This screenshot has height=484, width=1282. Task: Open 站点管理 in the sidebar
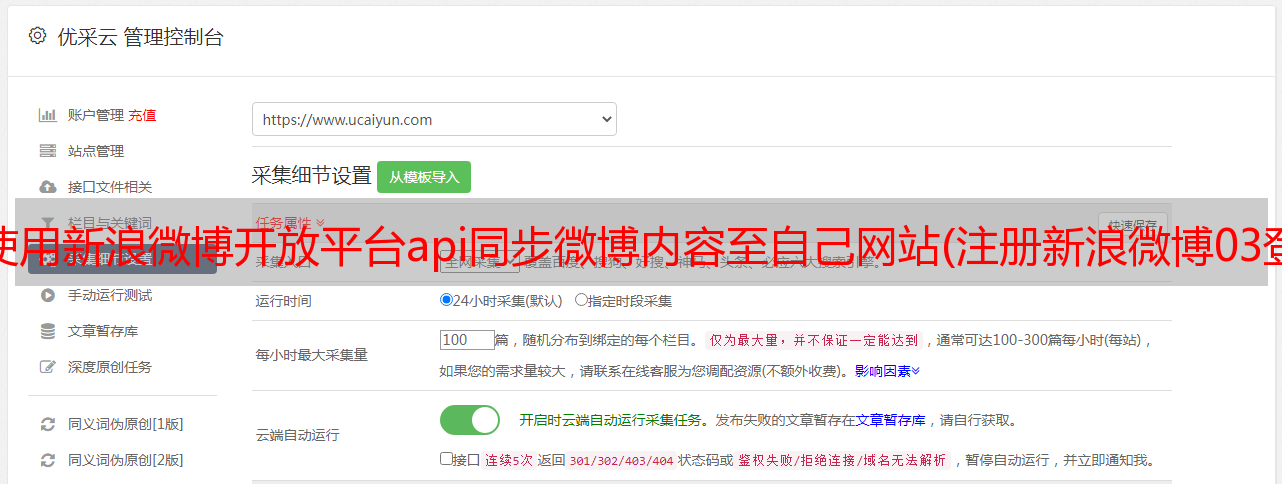click(96, 151)
